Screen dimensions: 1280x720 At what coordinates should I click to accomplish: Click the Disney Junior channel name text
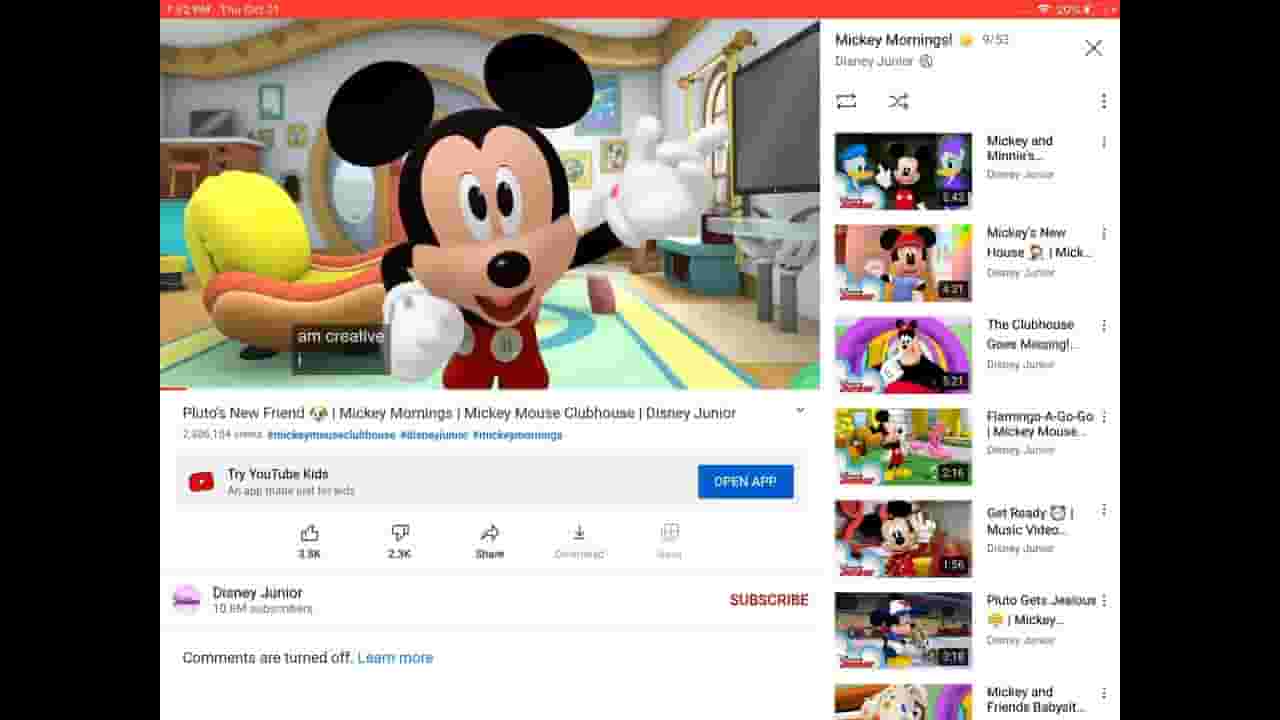pos(257,593)
